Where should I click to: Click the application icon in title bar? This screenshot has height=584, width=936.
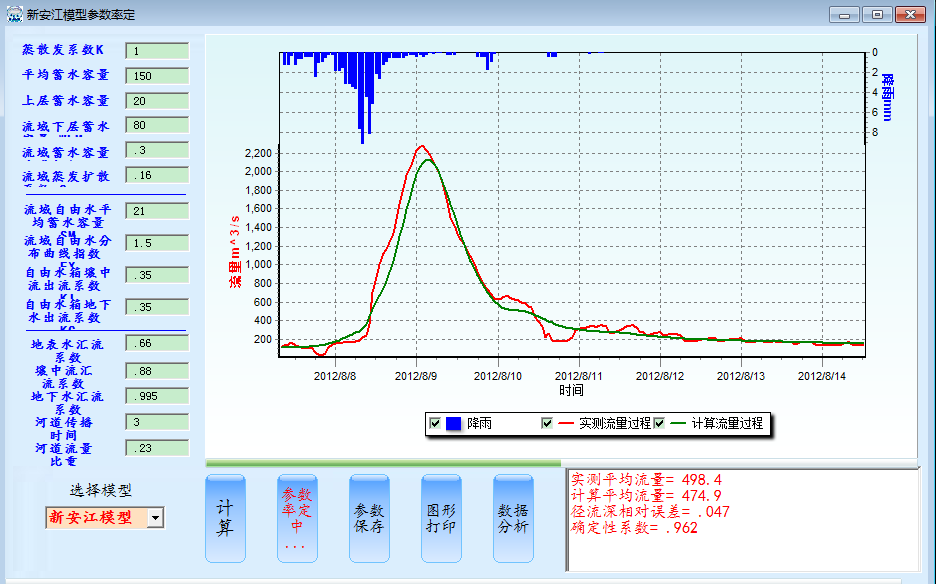[x=13, y=15]
